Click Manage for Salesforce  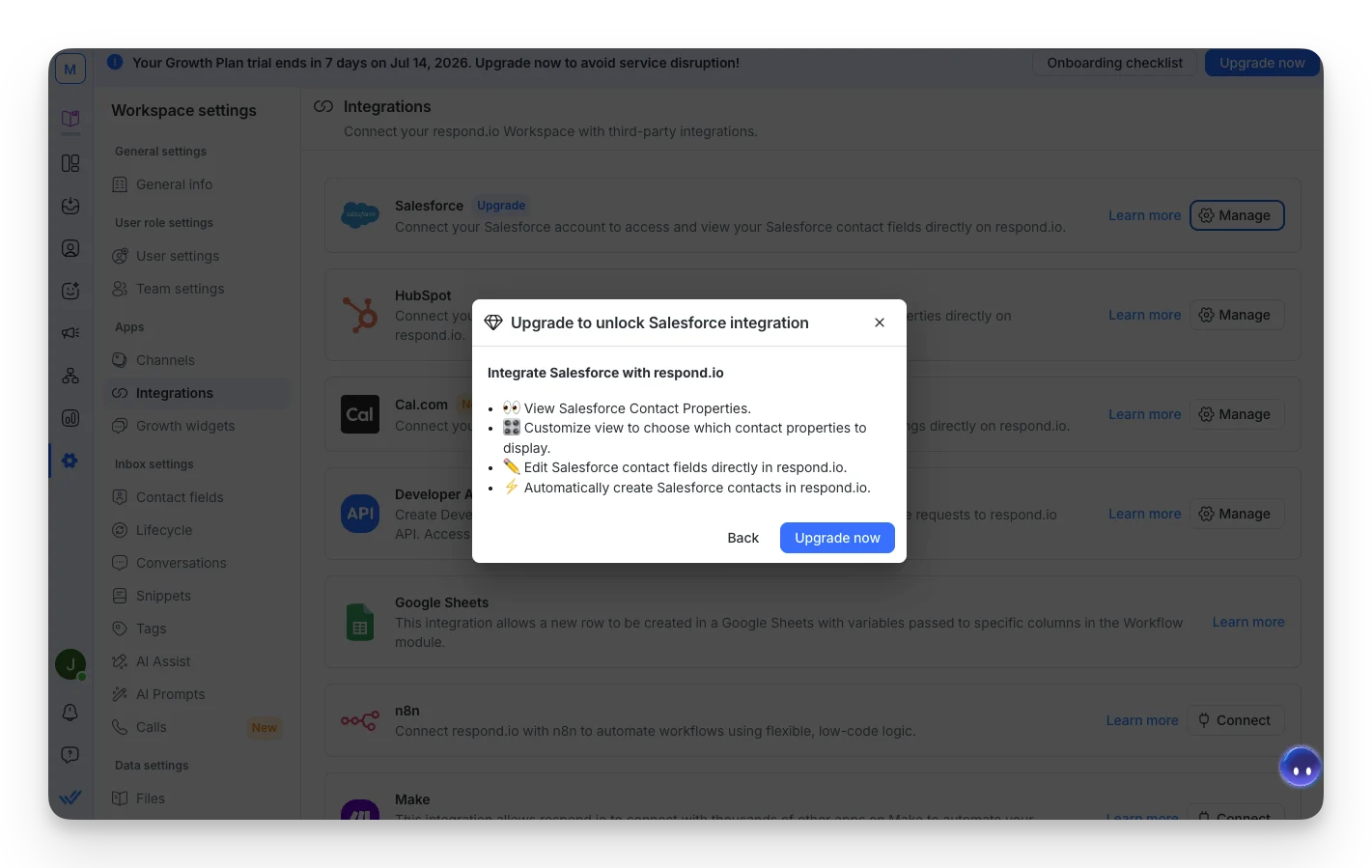(1237, 215)
